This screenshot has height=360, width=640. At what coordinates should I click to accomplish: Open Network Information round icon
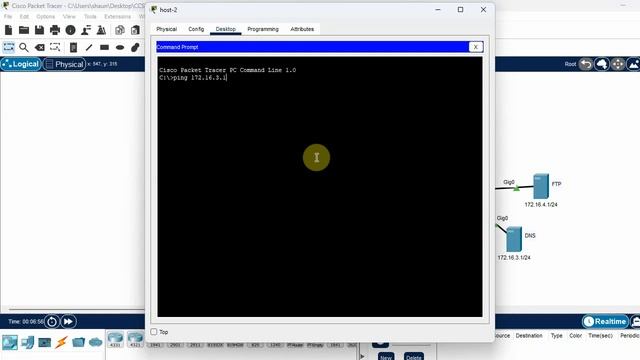click(x=70, y=30)
